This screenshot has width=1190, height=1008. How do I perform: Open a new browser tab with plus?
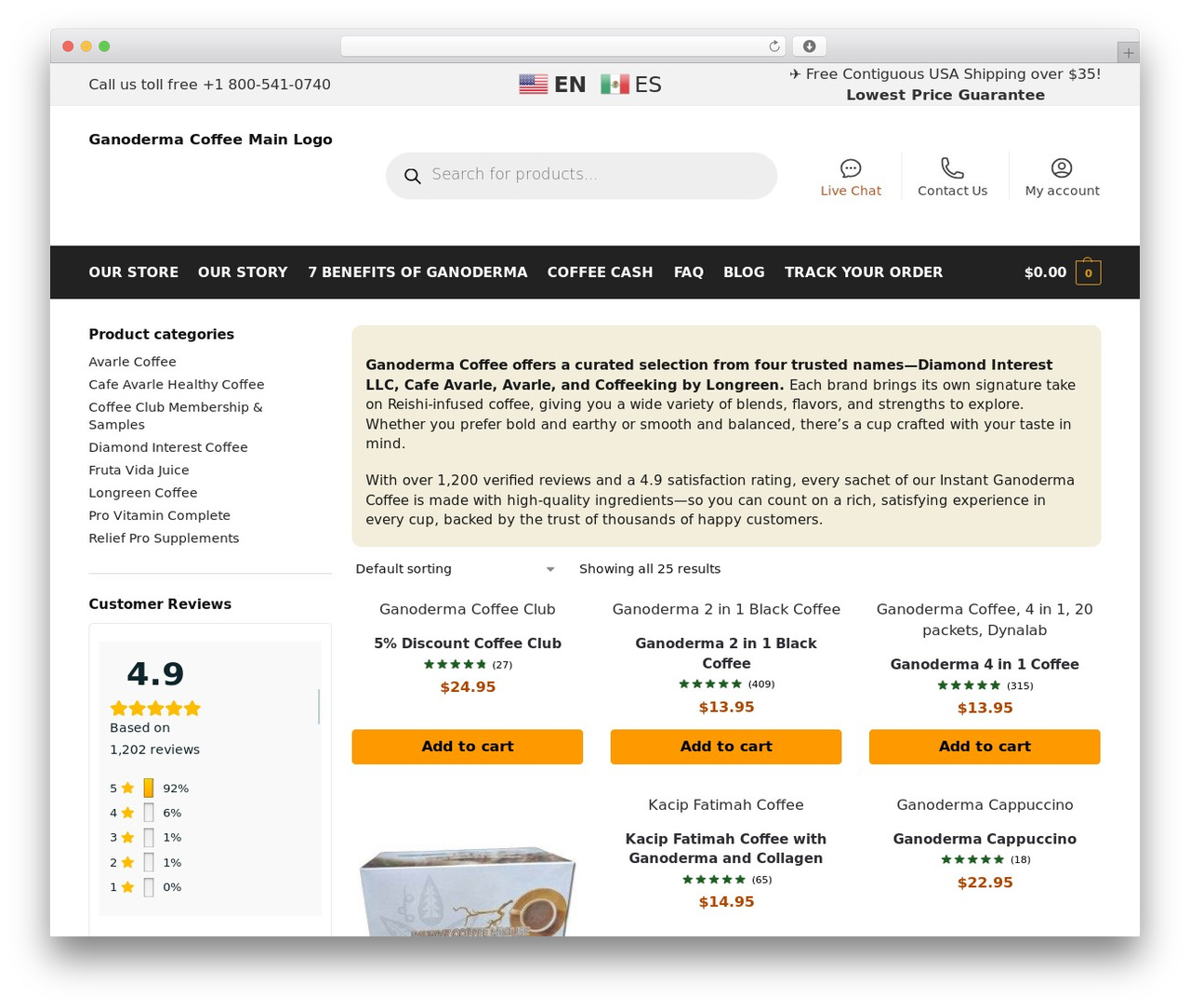1128,53
